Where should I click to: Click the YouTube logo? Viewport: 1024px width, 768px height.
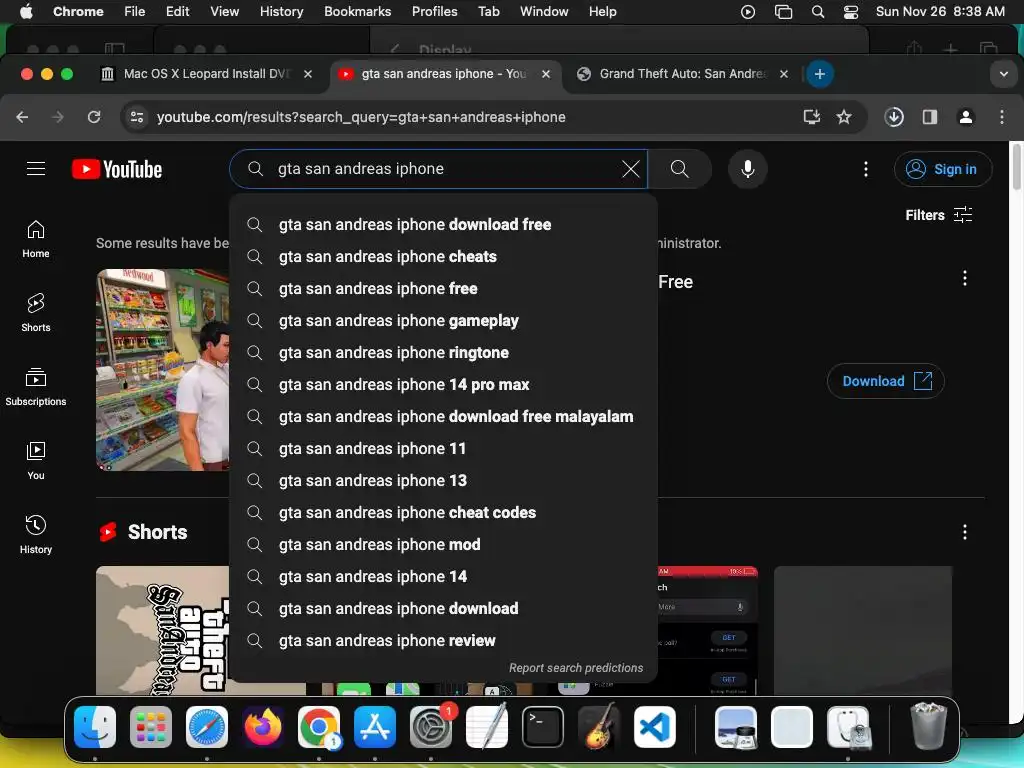pyautogui.click(x=117, y=169)
